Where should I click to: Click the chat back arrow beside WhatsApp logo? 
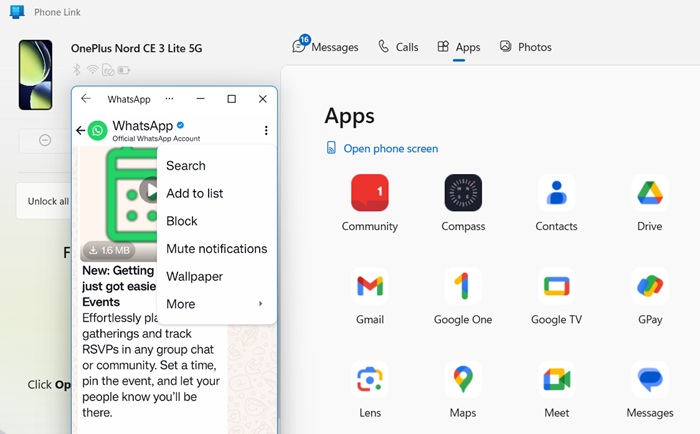[x=80, y=130]
